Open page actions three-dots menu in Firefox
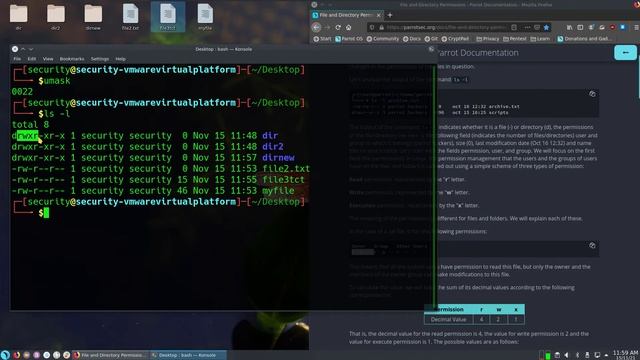The image size is (640, 360). [527, 27]
